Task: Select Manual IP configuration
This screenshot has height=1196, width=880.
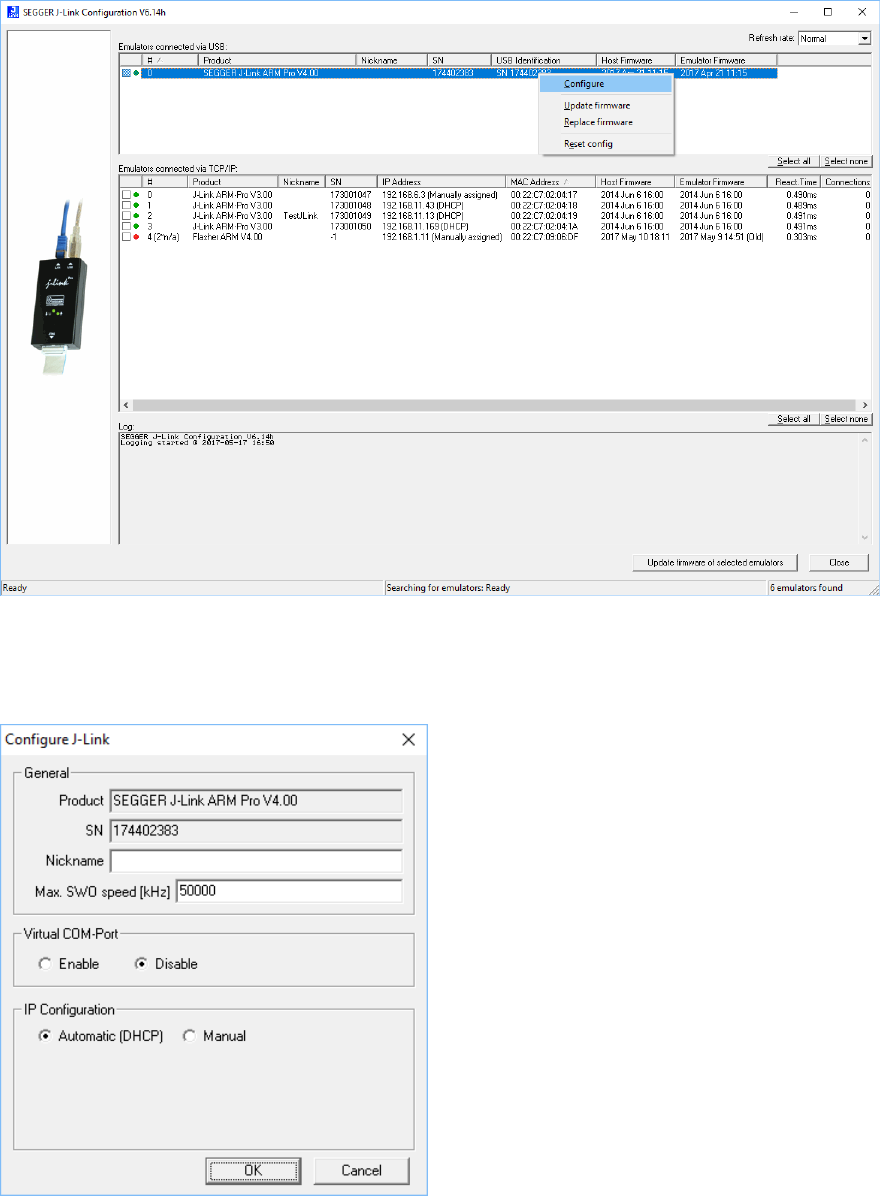Action: (188, 1036)
